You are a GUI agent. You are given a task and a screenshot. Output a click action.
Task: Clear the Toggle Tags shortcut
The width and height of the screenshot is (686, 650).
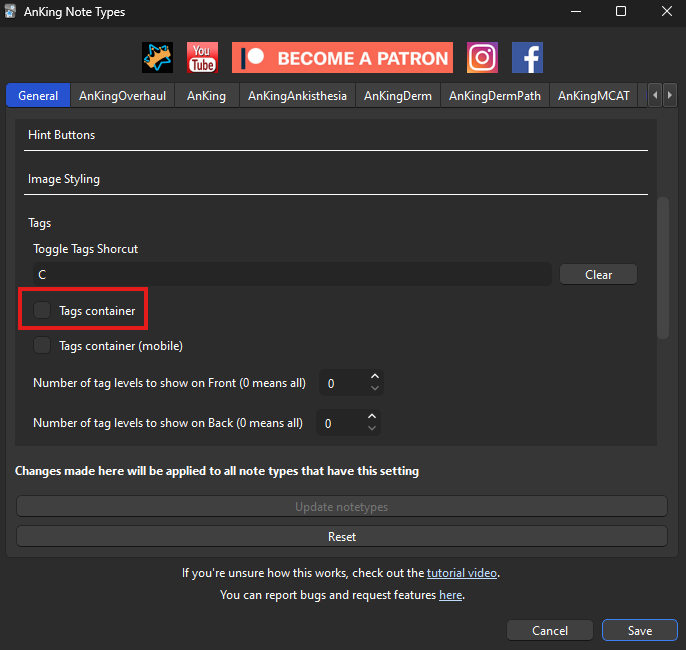pos(598,275)
